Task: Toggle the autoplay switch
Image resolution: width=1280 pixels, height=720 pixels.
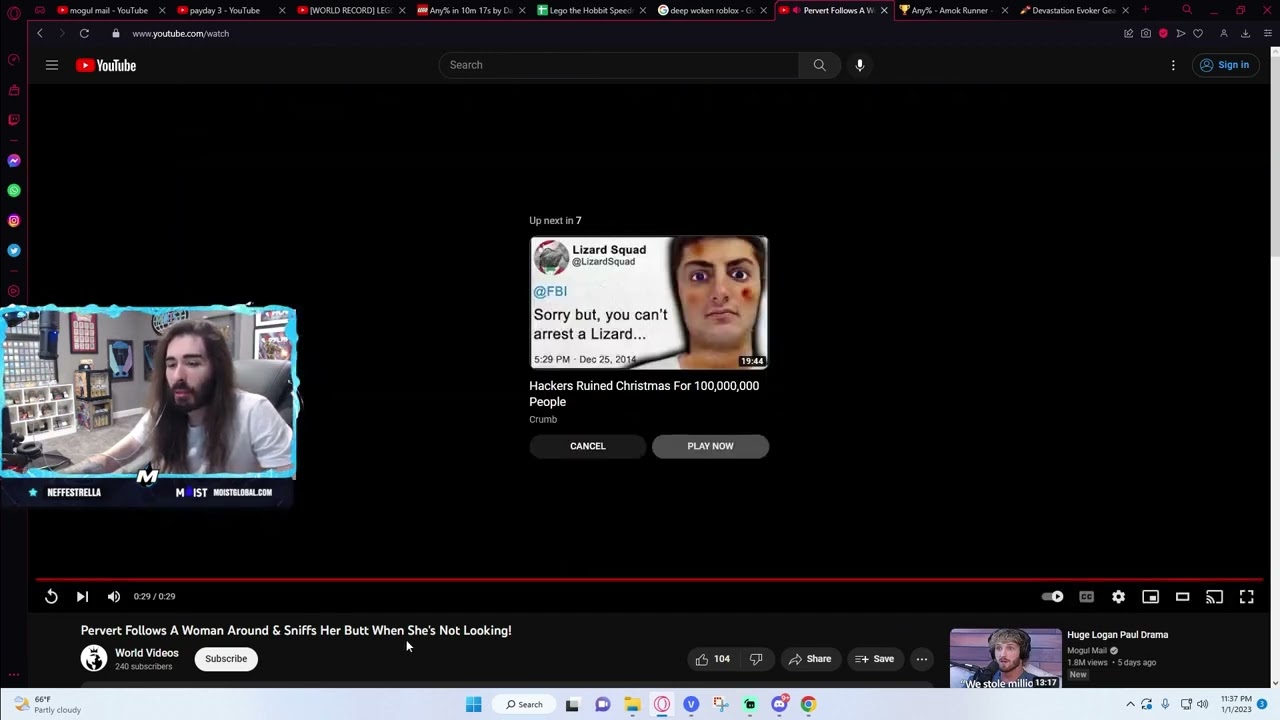Action: 1053,596
